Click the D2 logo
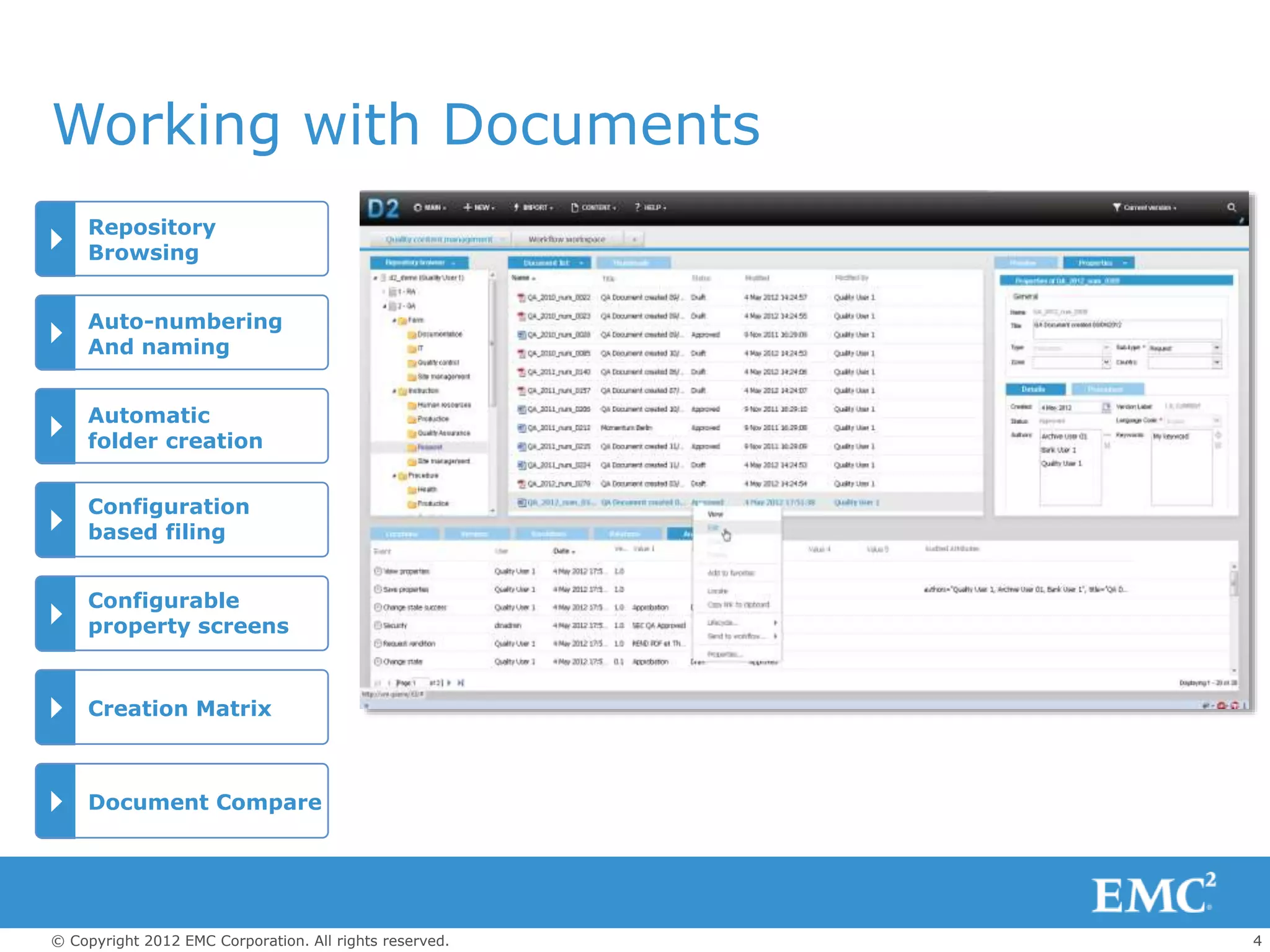Image resolution: width=1270 pixels, height=952 pixels. (x=383, y=209)
